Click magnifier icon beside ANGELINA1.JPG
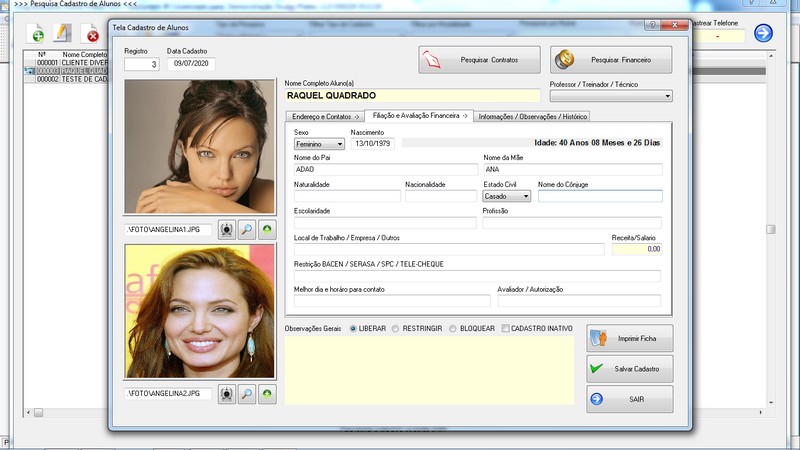 tap(247, 230)
